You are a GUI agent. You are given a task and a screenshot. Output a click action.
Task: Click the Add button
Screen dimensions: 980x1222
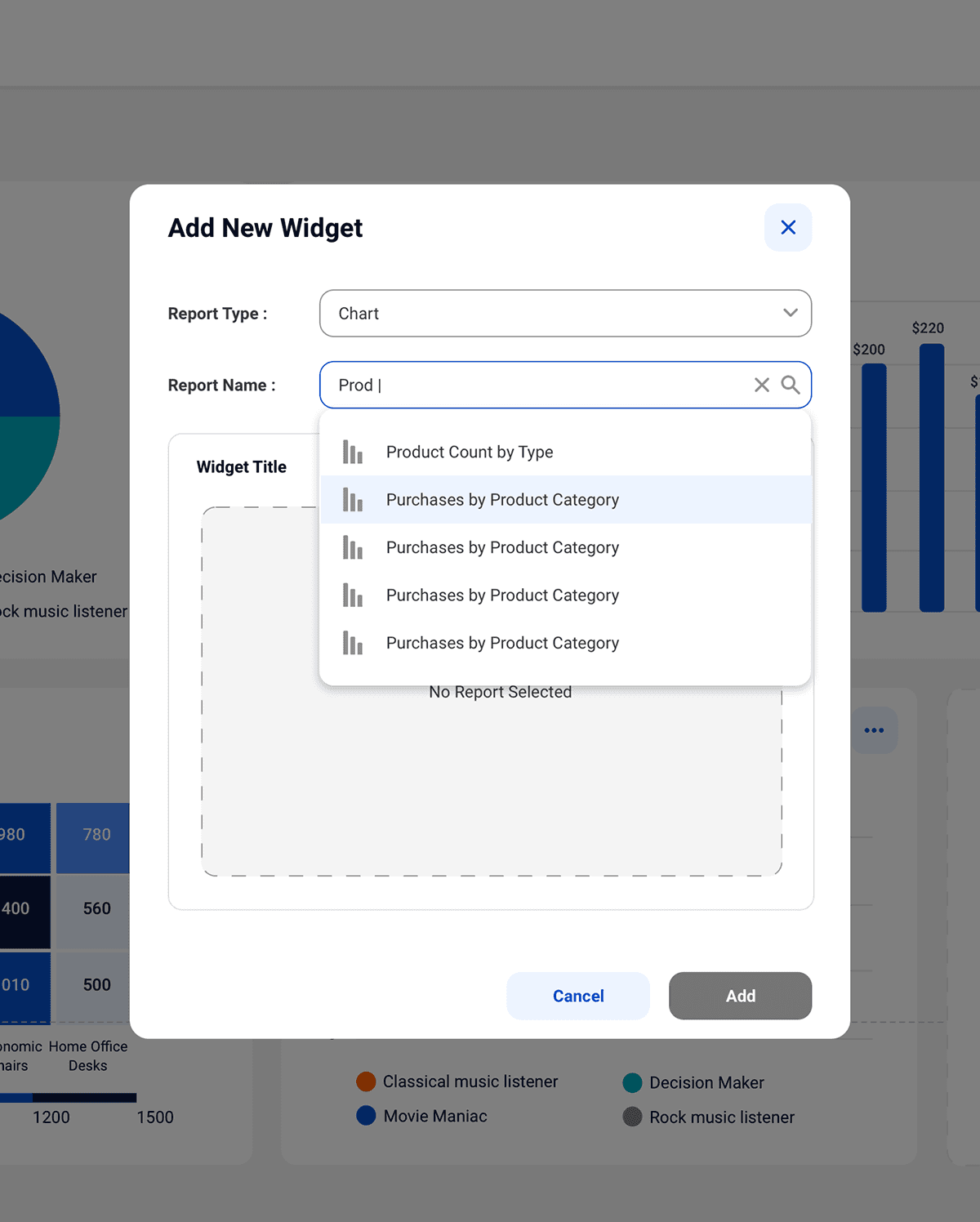point(740,996)
